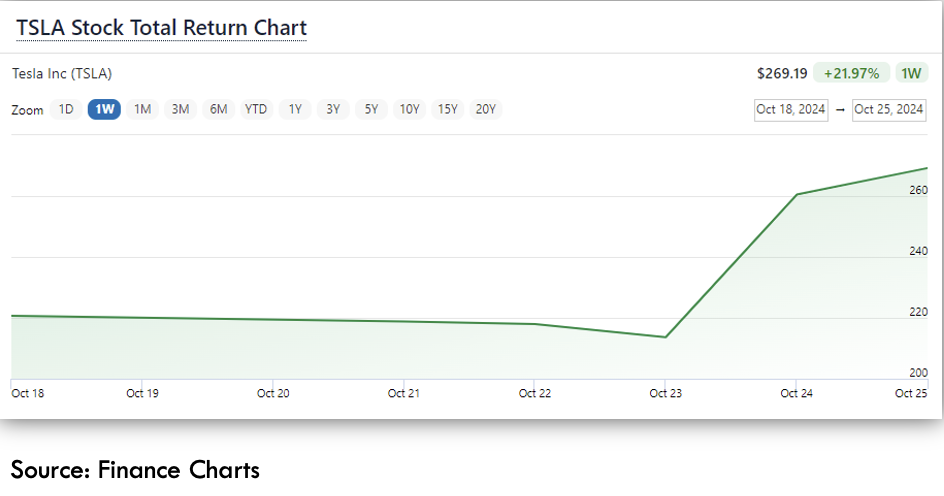944x496 pixels.
Task: Choose the 3M zoom range
Action: 180,110
